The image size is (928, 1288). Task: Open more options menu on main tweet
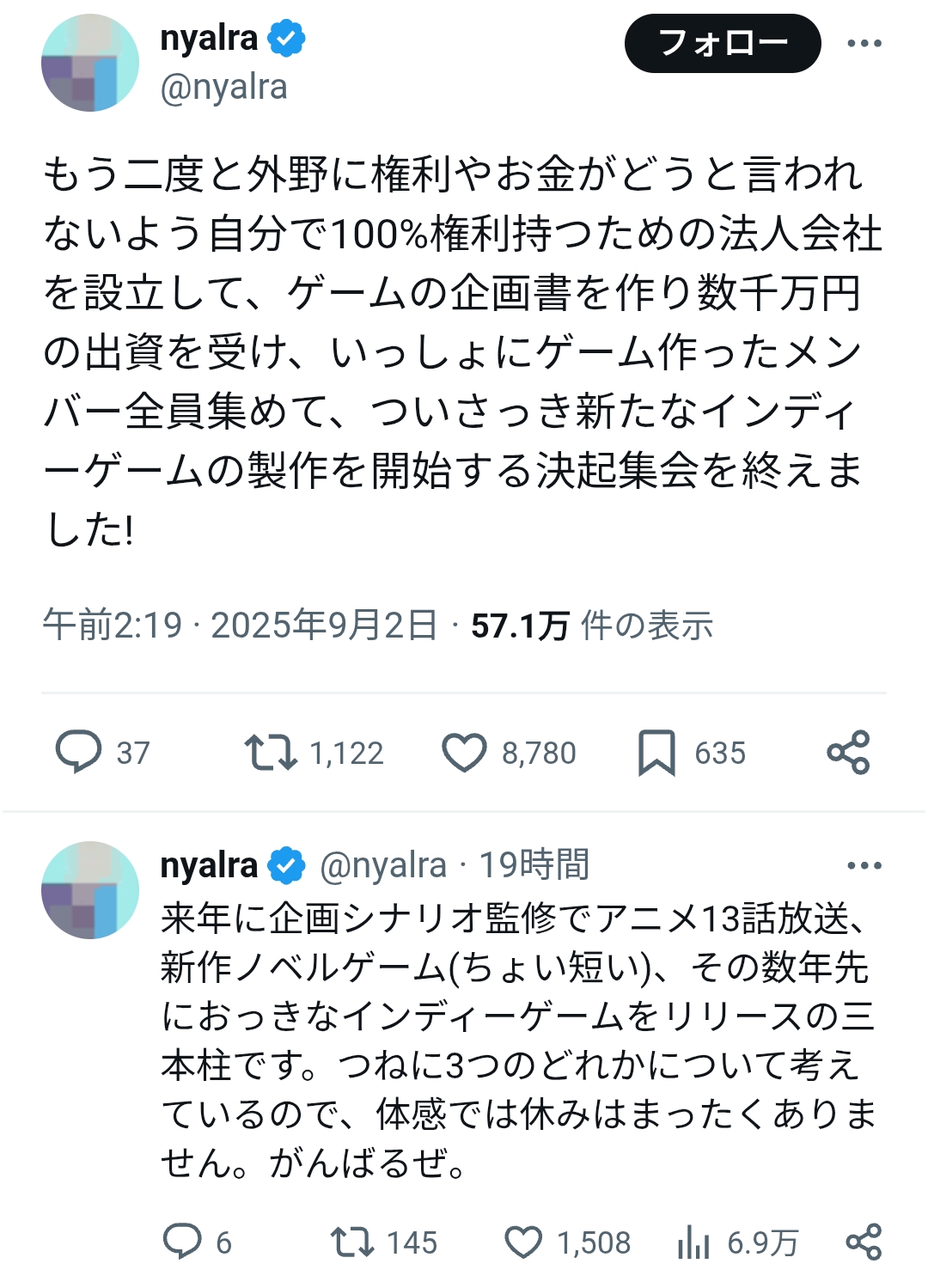[x=864, y=43]
